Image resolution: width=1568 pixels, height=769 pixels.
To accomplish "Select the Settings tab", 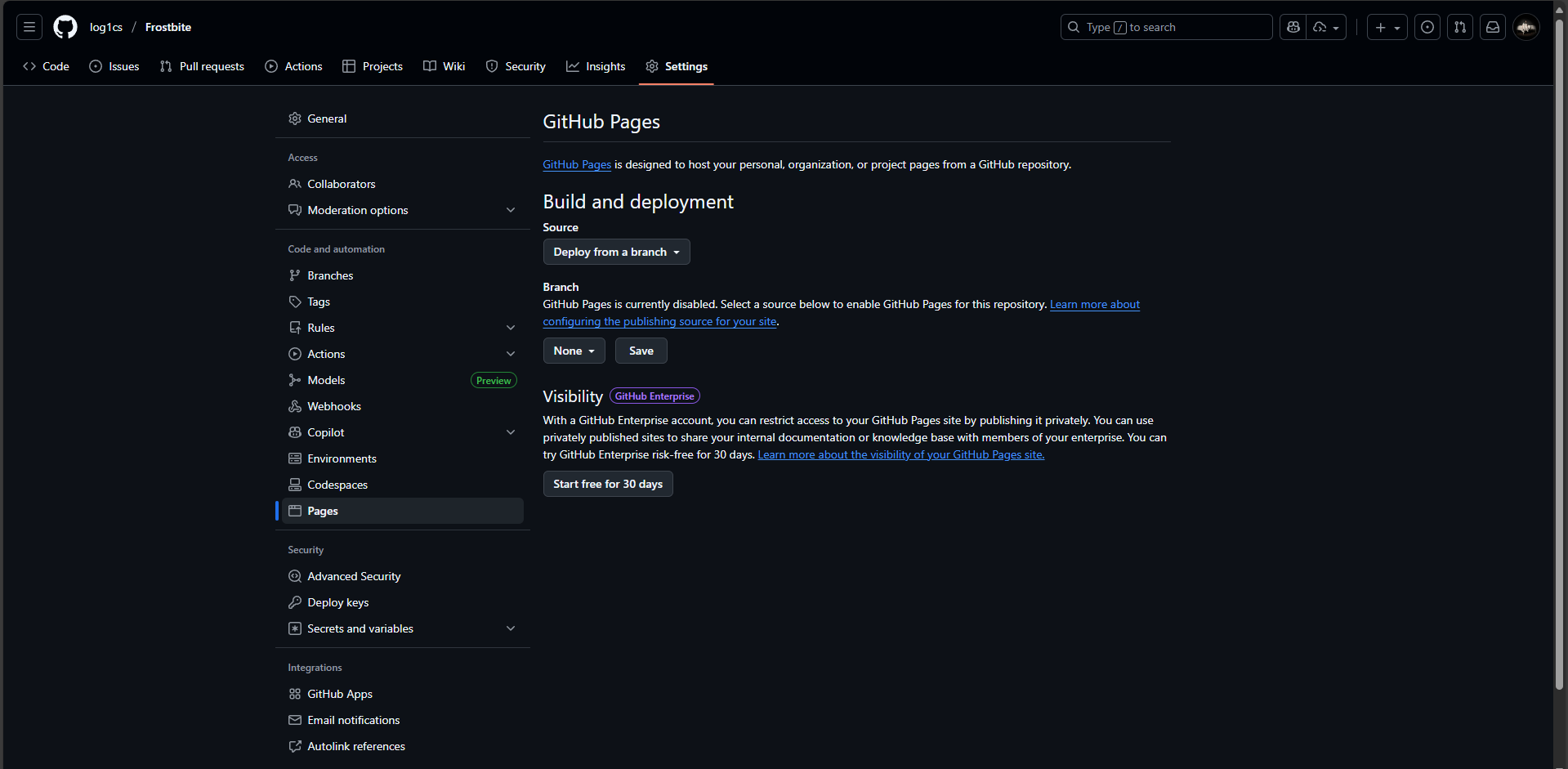I will (677, 66).
